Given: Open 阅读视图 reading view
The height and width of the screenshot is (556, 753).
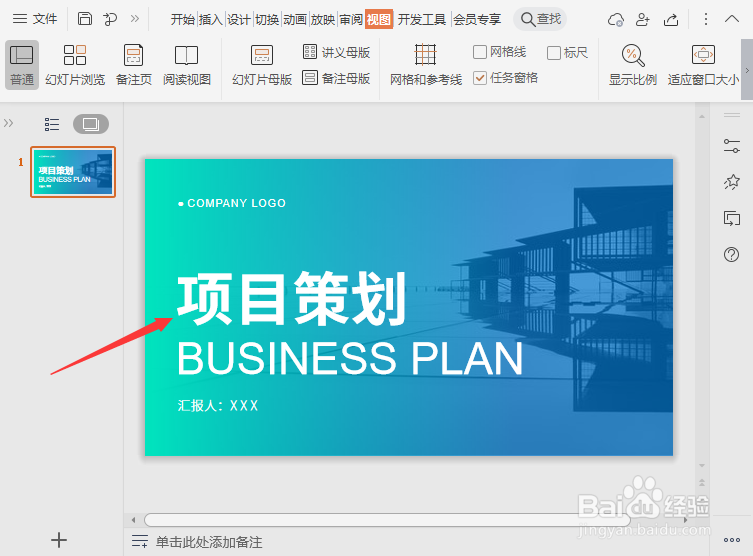Looking at the screenshot, I should pyautogui.click(x=187, y=65).
